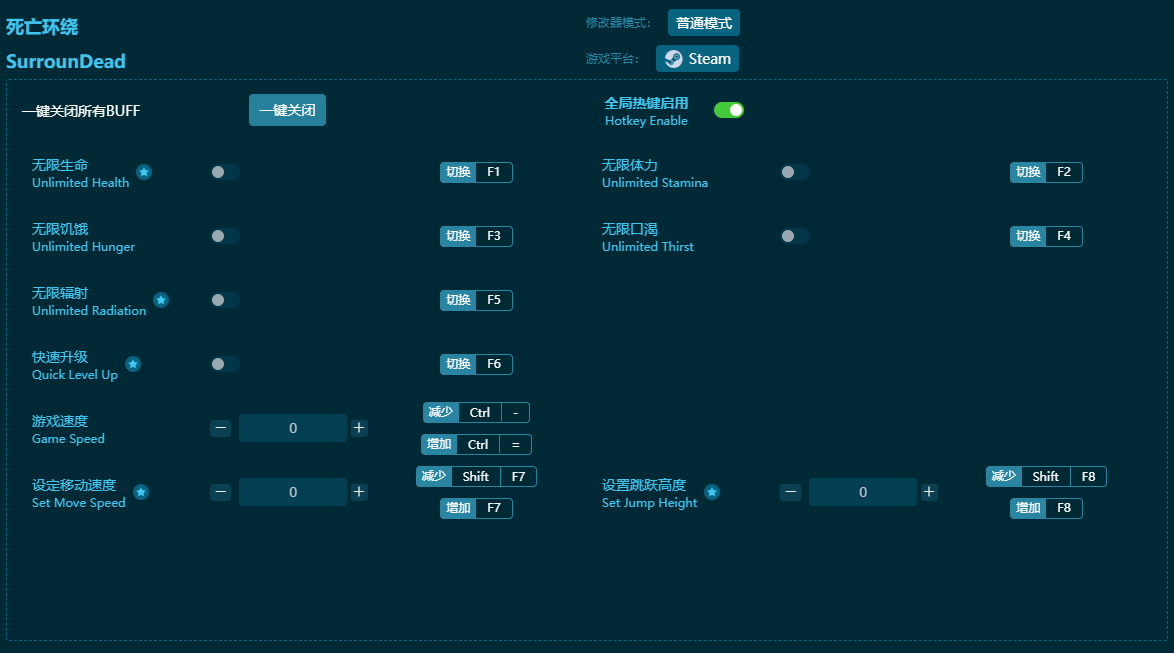
Task: Turn off the global Hotkey Enable toggle
Action: click(x=729, y=110)
